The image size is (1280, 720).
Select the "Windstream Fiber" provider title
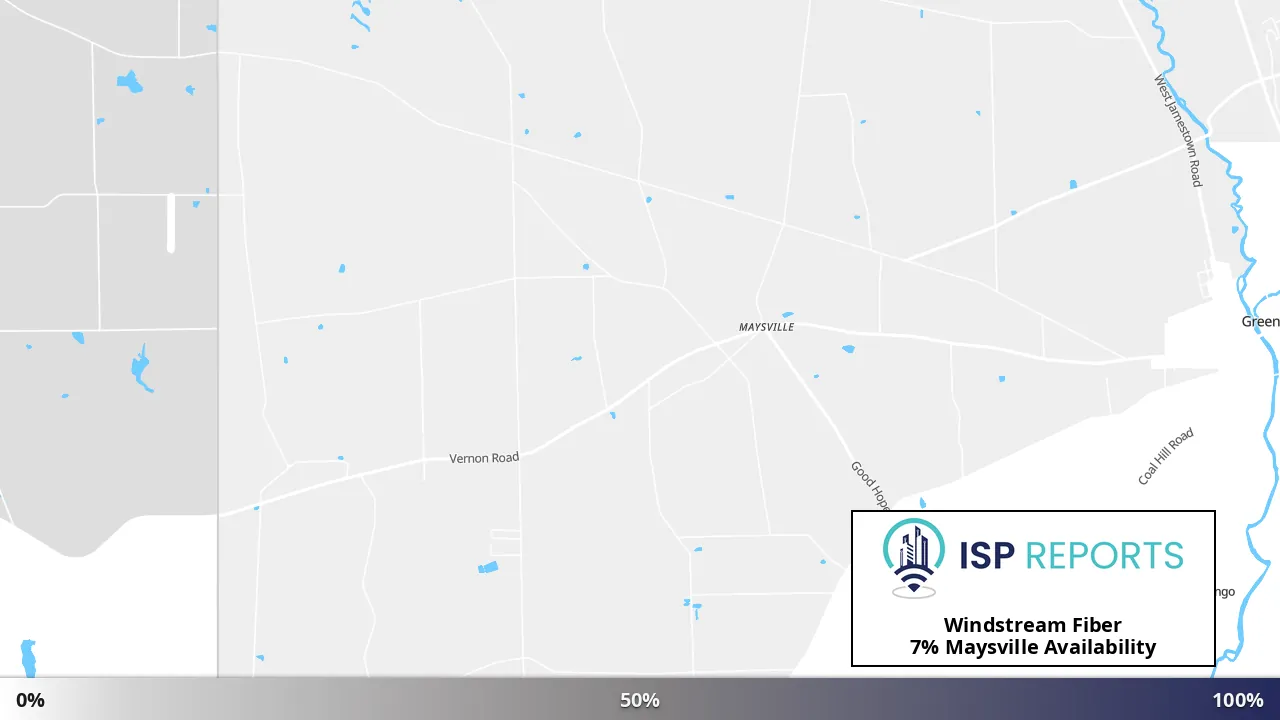coord(1033,625)
